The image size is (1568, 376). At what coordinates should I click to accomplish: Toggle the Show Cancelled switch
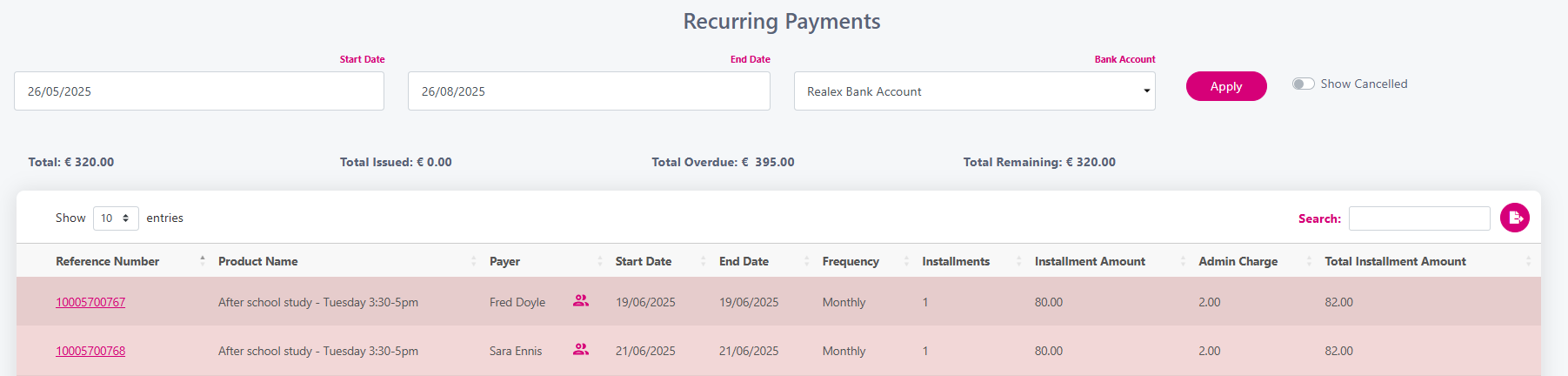pyautogui.click(x=1303, y=84)
